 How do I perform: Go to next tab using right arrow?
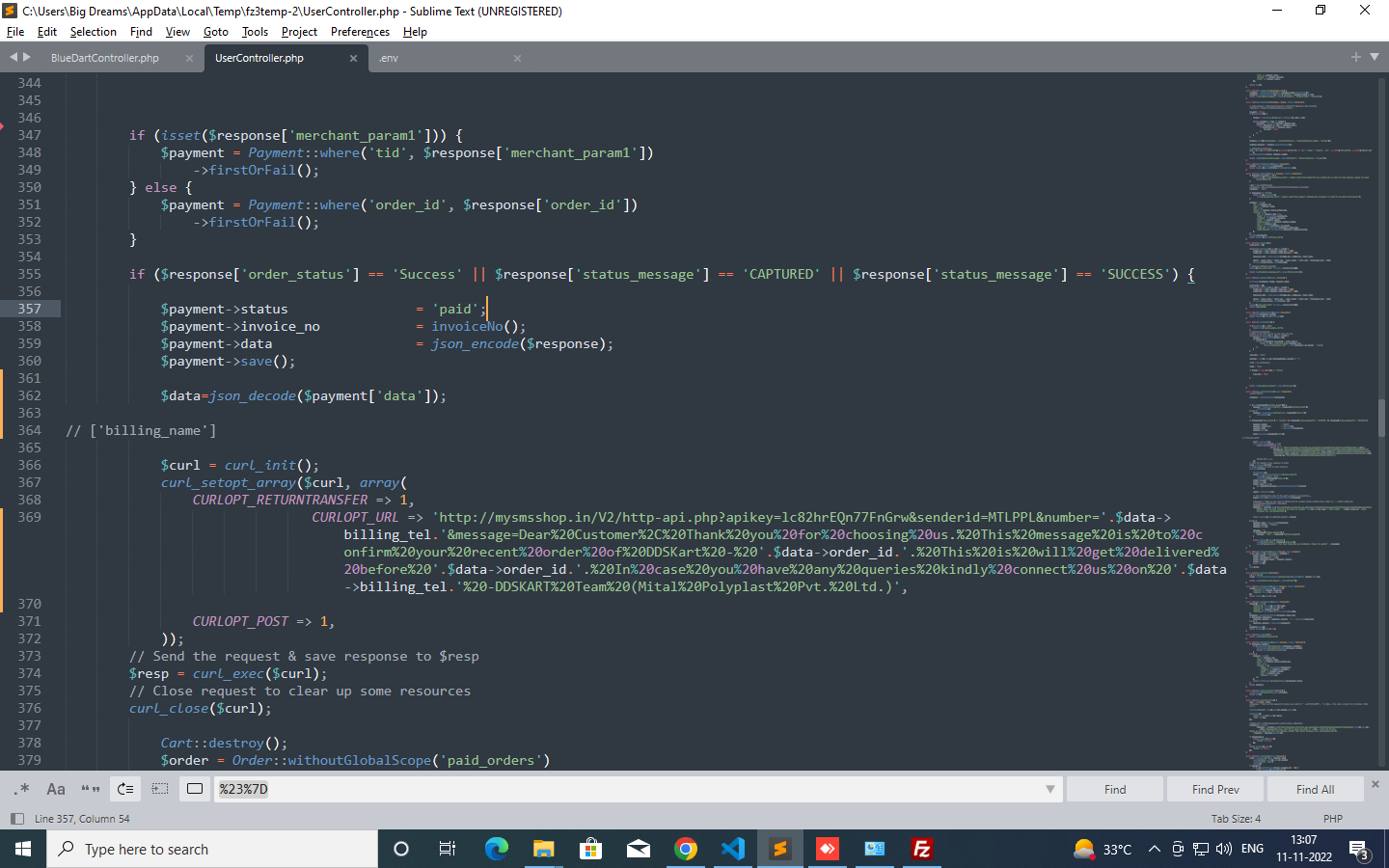(27, 58)
